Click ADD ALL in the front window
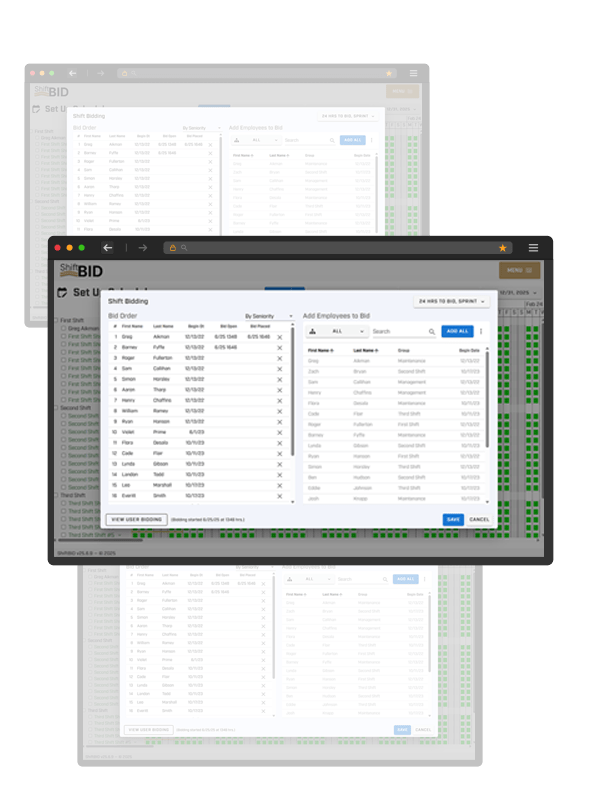600x800 pixels. point(457,332)
